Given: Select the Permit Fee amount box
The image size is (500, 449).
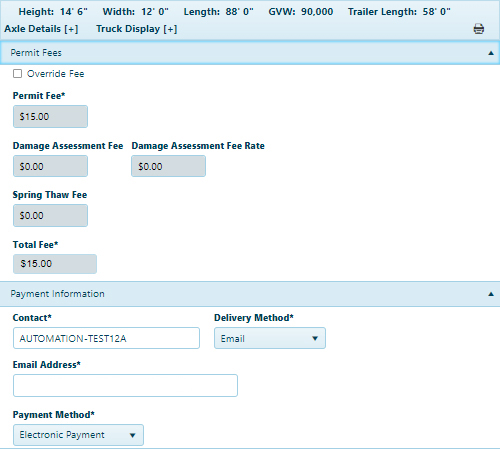Looking at the screenshot, I should (50, 117).
